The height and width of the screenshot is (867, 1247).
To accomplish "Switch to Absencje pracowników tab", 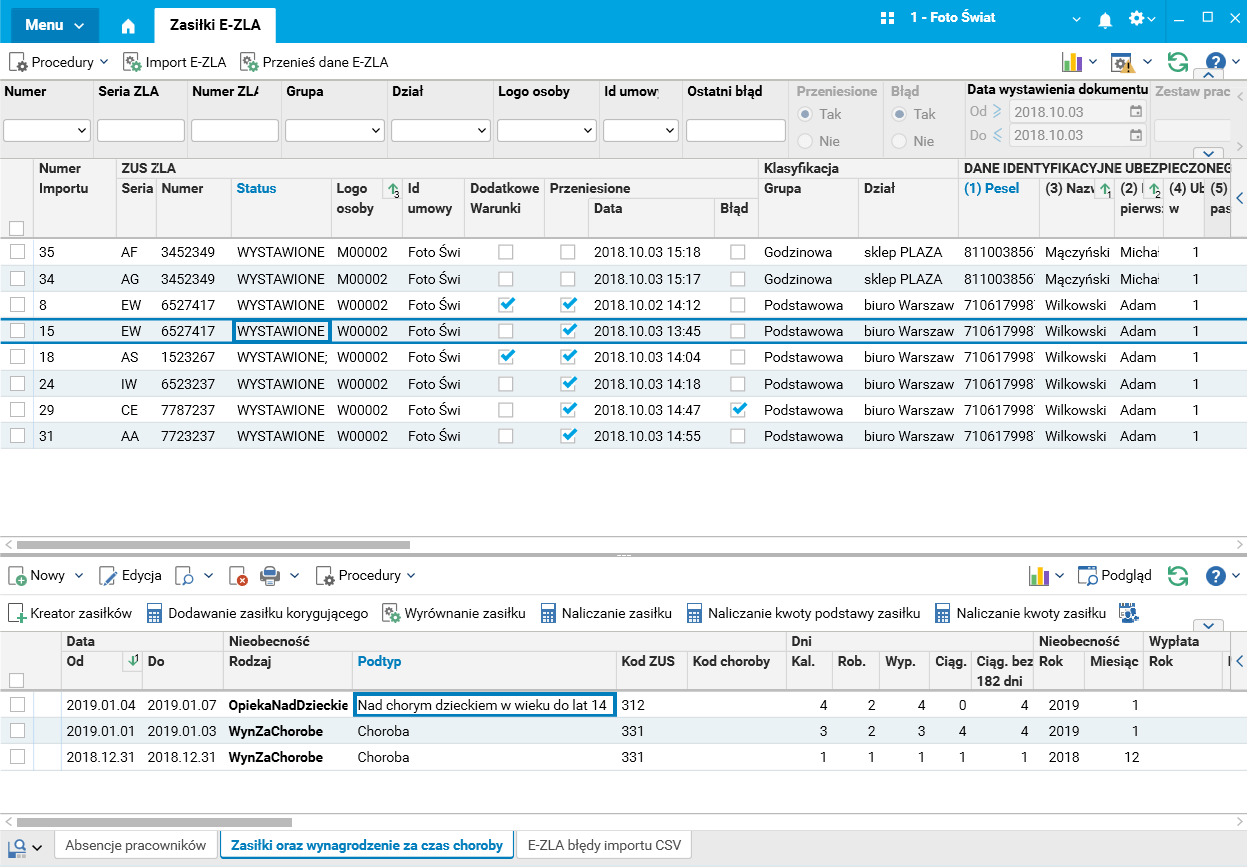I will click(135, 845).
